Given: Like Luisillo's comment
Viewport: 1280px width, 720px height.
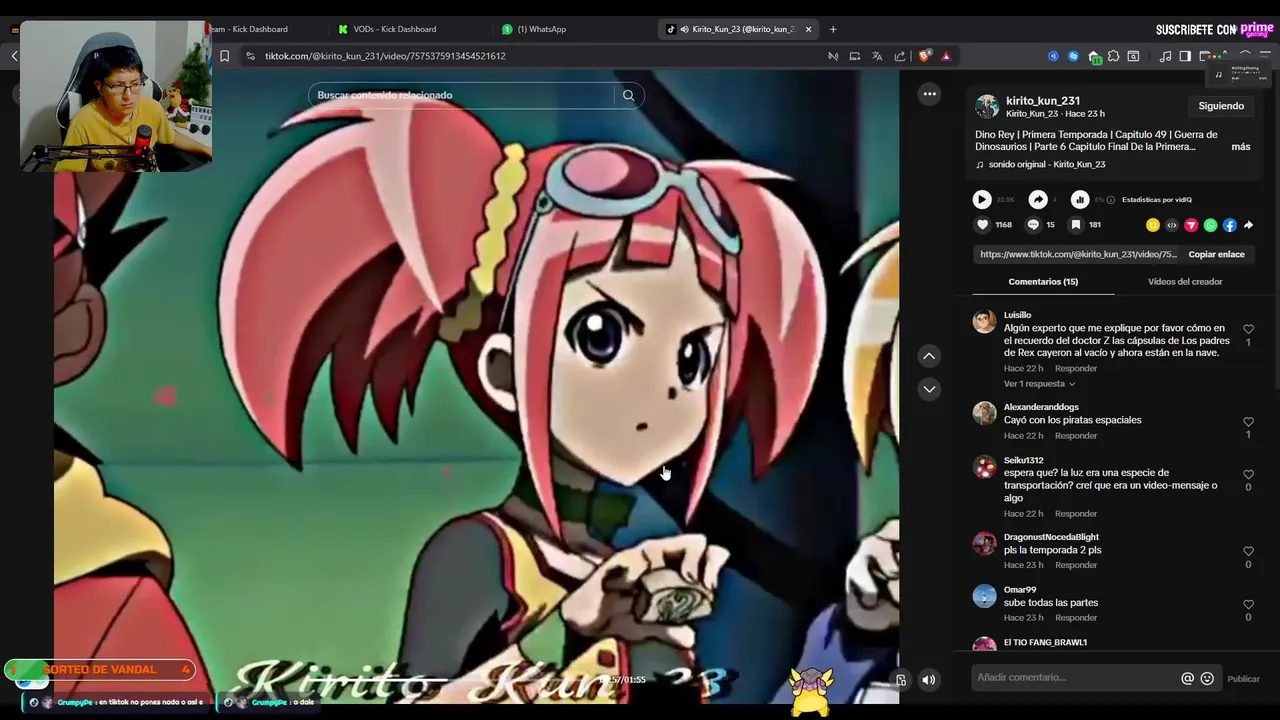Looking at the screenshot, I should 1248,329.
